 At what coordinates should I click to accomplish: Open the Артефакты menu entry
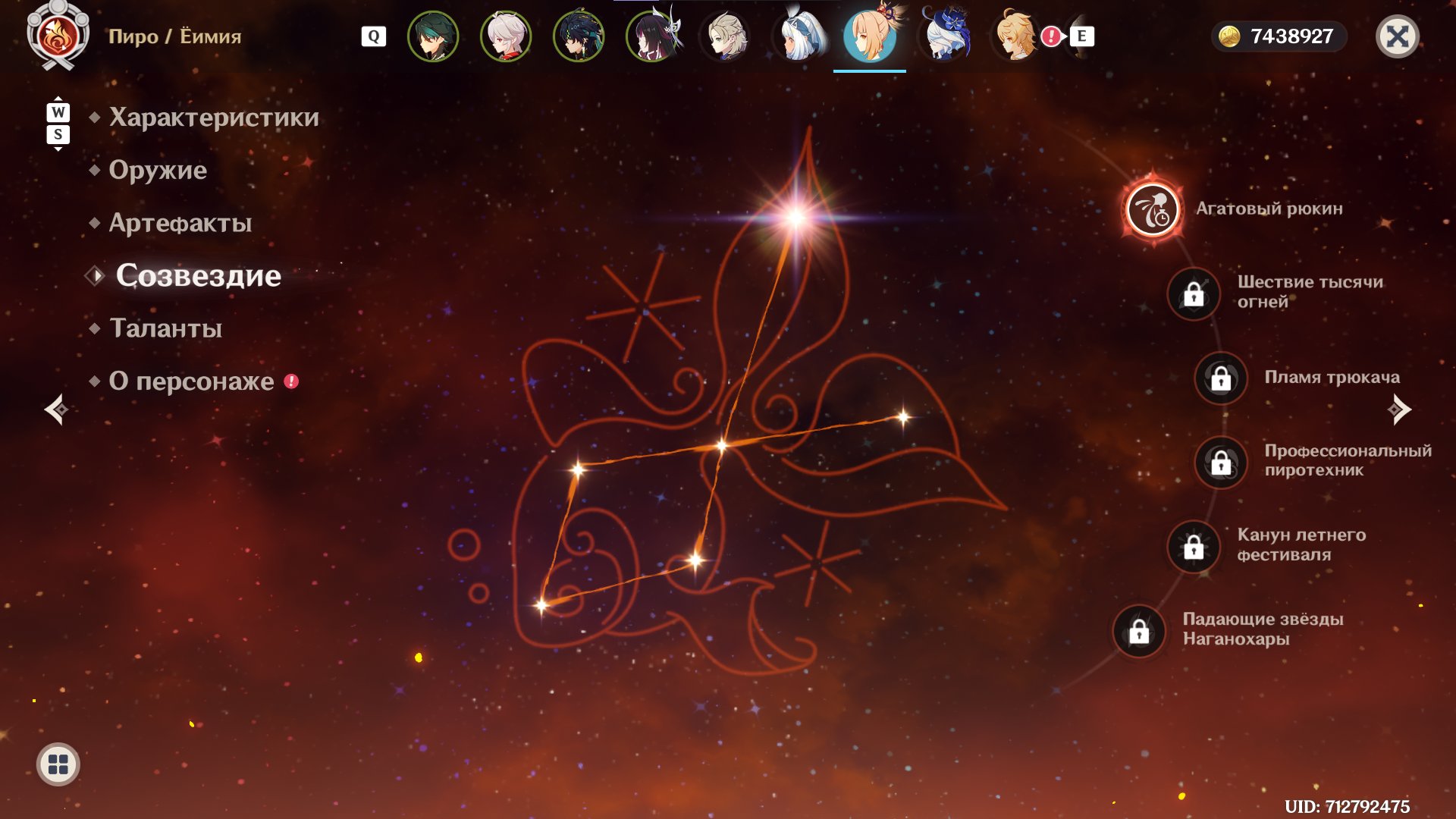point(180,223)
